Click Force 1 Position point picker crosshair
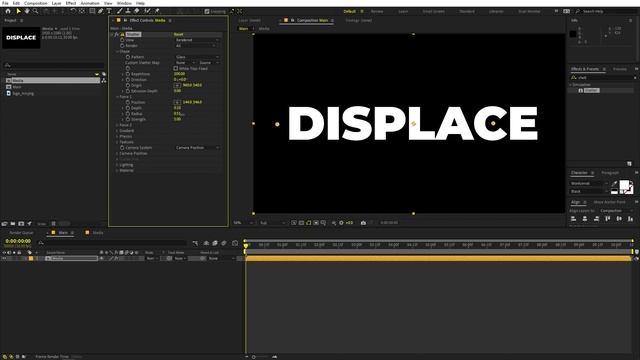 [177, 102]
